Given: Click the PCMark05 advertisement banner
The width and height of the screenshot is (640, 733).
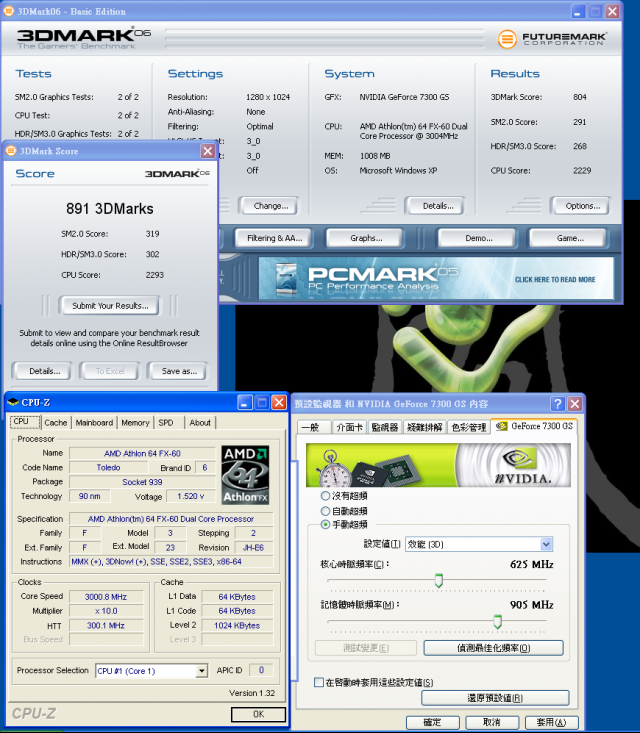Looking at the screenshot, I should (436, 278).
